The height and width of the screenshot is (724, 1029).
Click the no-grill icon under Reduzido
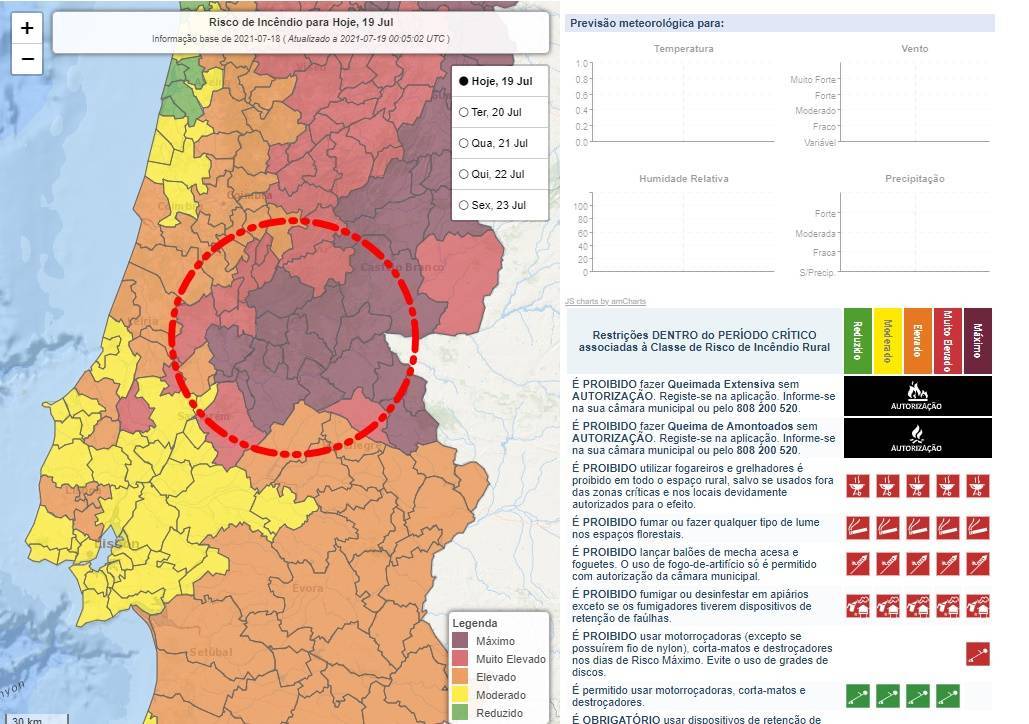(x=857, y=486)
